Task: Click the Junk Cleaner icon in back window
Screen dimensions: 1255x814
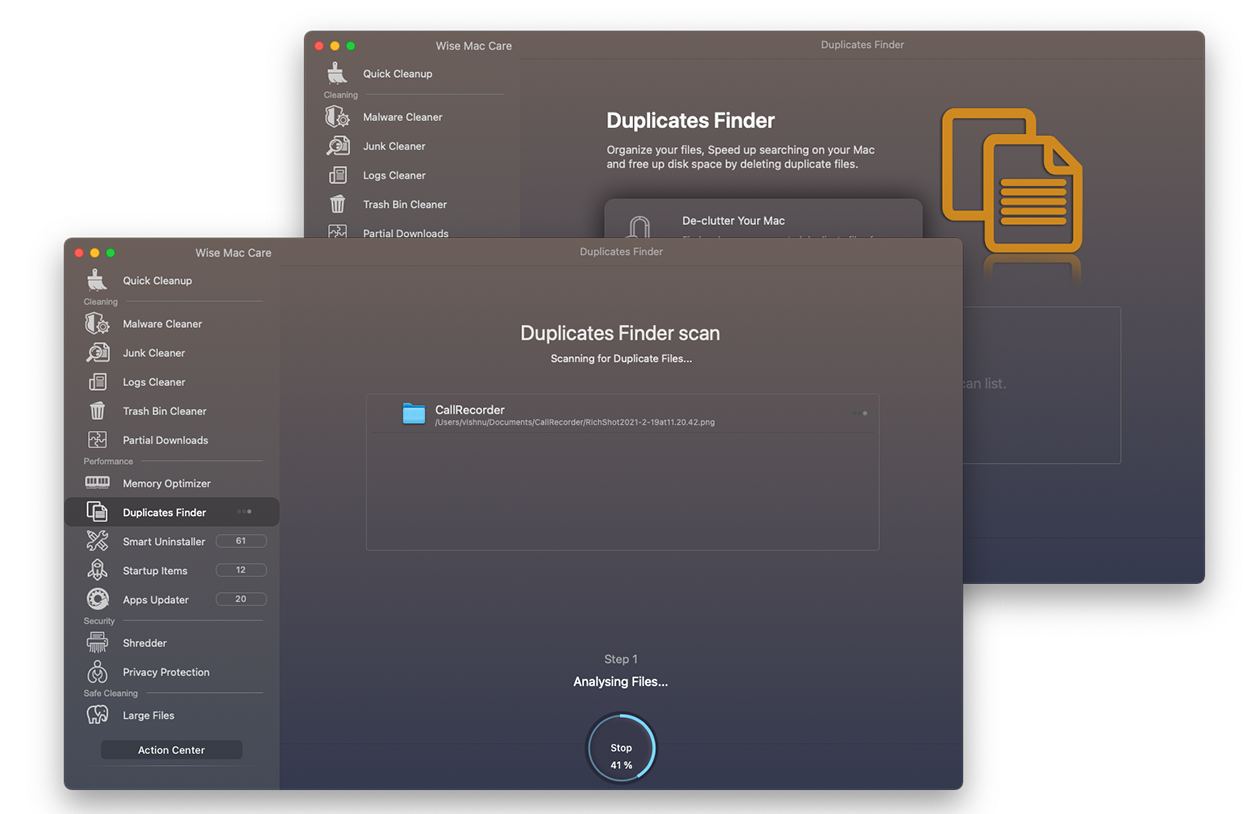Action: pyautogui.click(x=337, y=146)
